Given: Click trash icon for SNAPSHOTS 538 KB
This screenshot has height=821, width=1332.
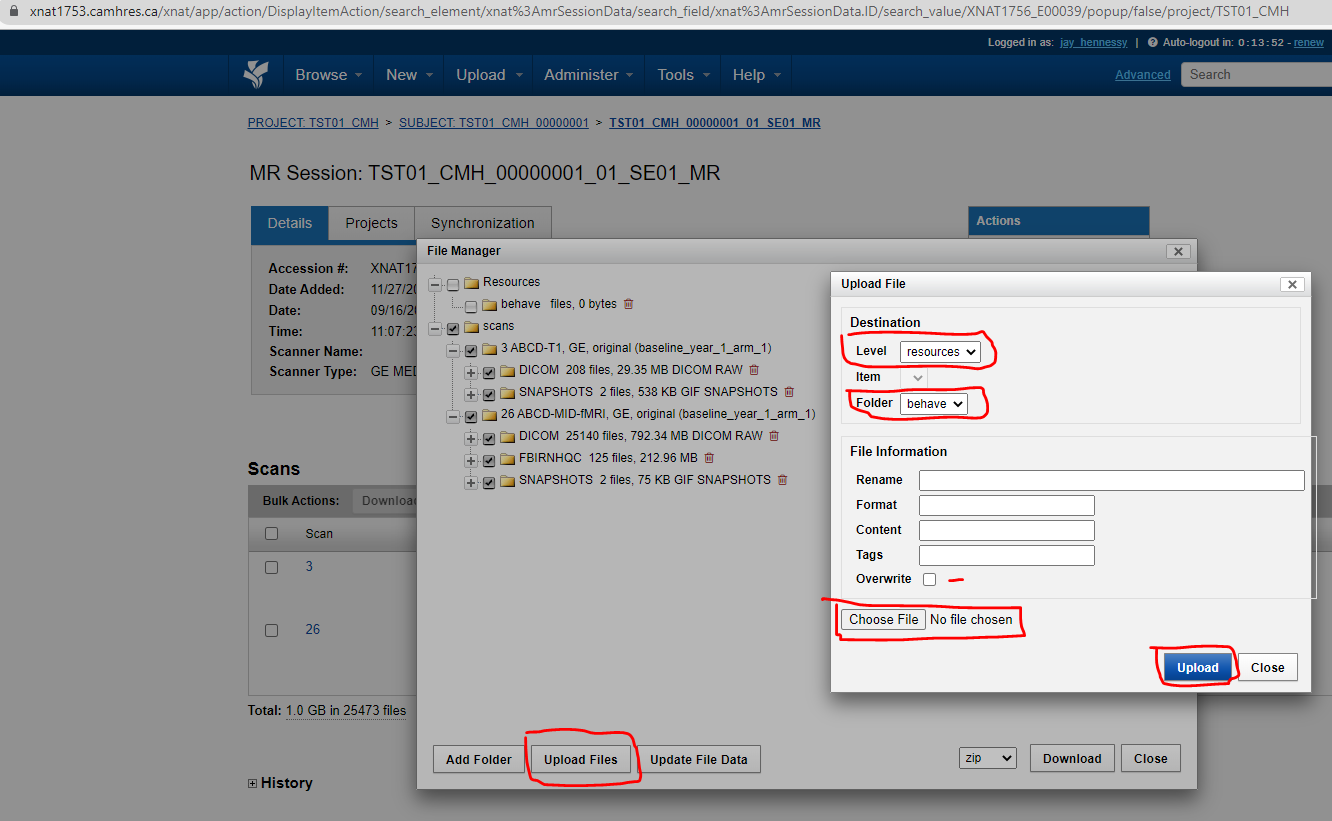Looking at the screenshot, I should click(789, 392).
